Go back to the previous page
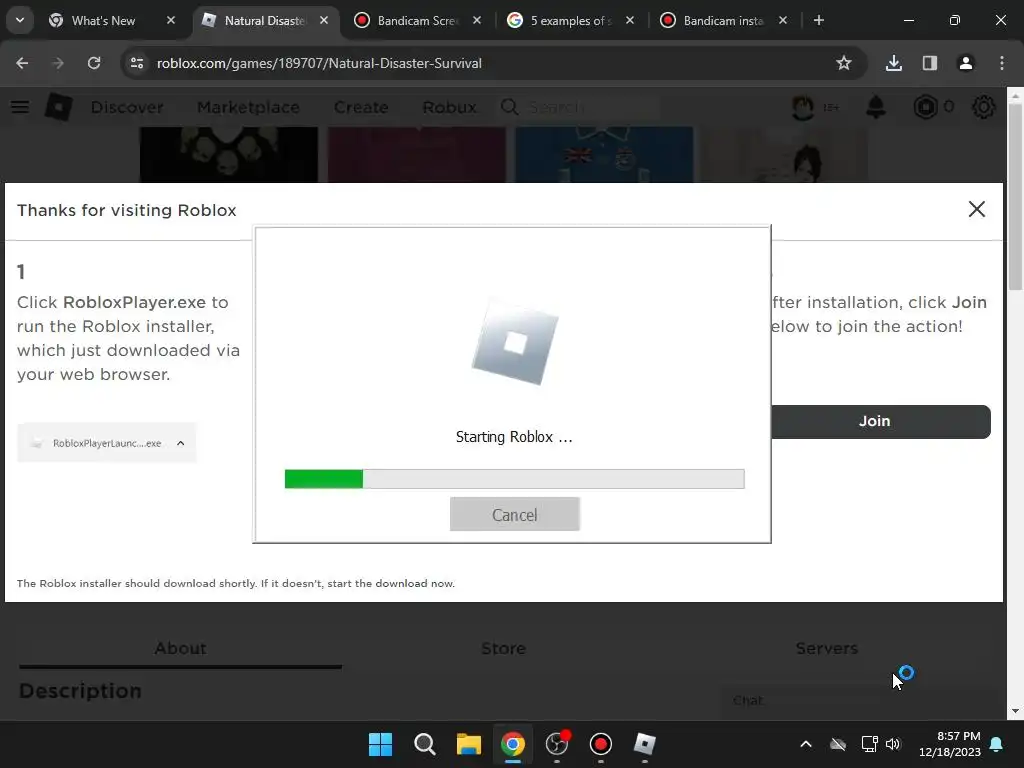The width and height of the screenshot is (1024, 768). [22, 63]
